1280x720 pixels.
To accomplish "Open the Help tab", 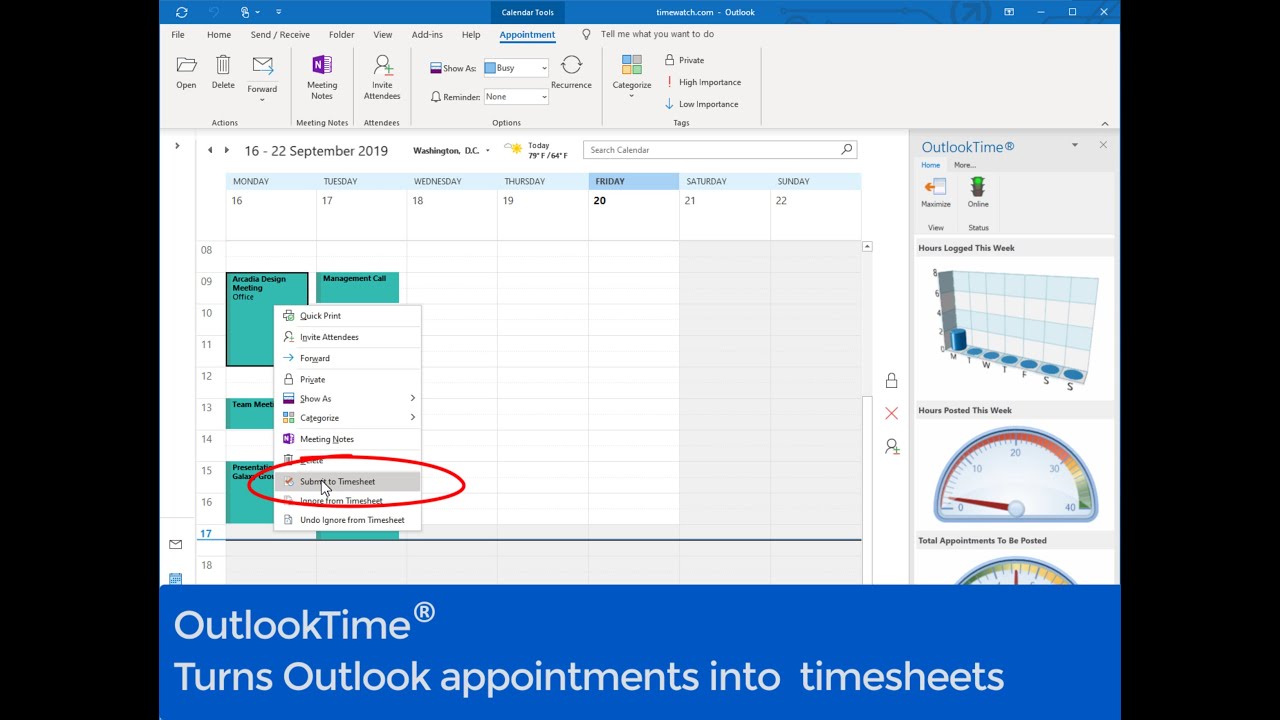I will click(471, 34).
